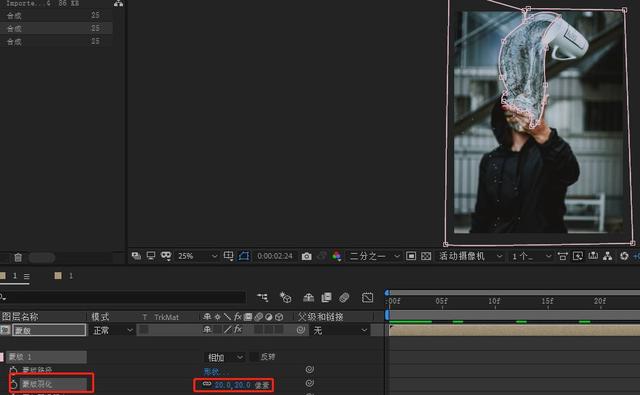Take a snapshot with the camera icon
This screenshot has width=640, height=395.
pyautogui.click(x=307, y=256)
